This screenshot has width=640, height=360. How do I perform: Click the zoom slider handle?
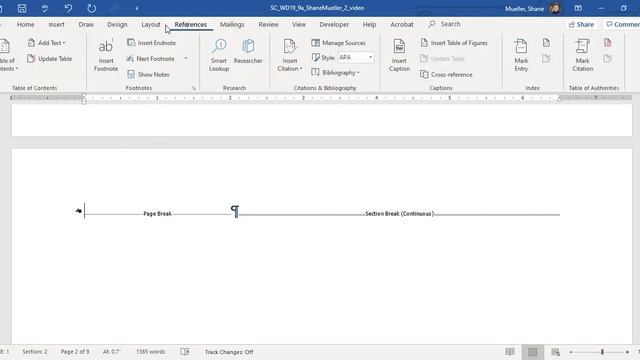point(602,352)
